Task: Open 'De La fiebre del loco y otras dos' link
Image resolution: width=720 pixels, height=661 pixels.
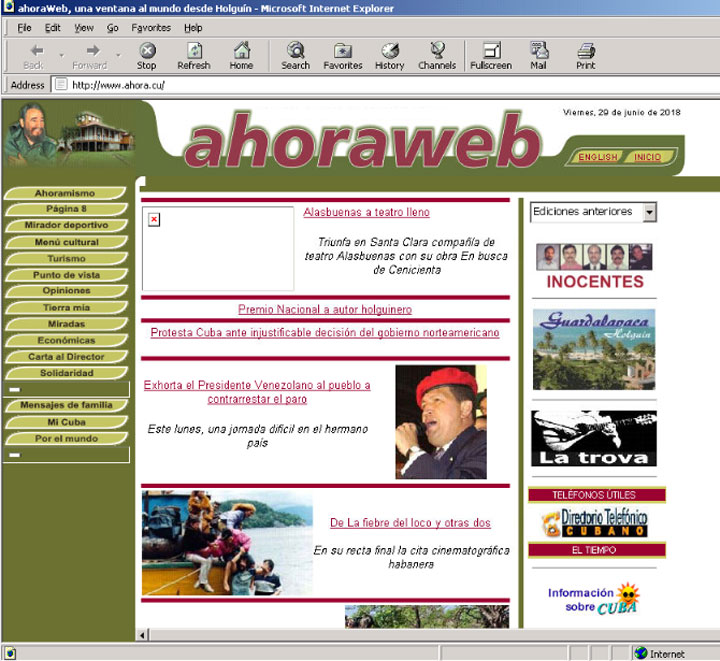Action: click(410, 522)
